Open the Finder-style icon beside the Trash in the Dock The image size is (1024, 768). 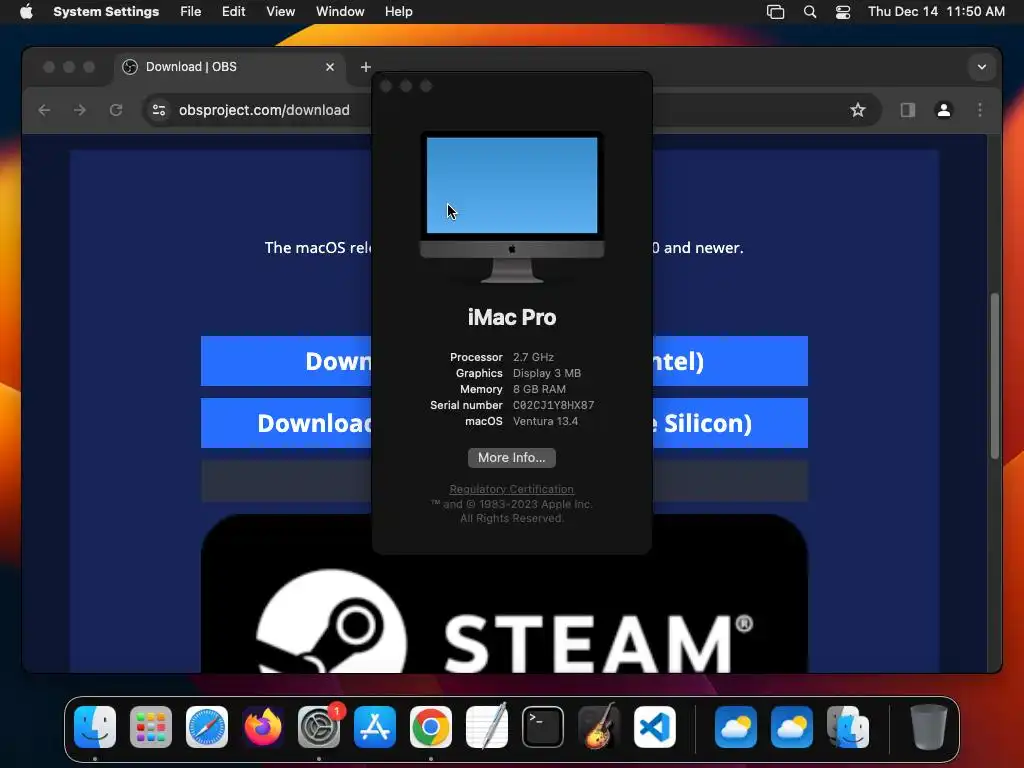(848, 727)
